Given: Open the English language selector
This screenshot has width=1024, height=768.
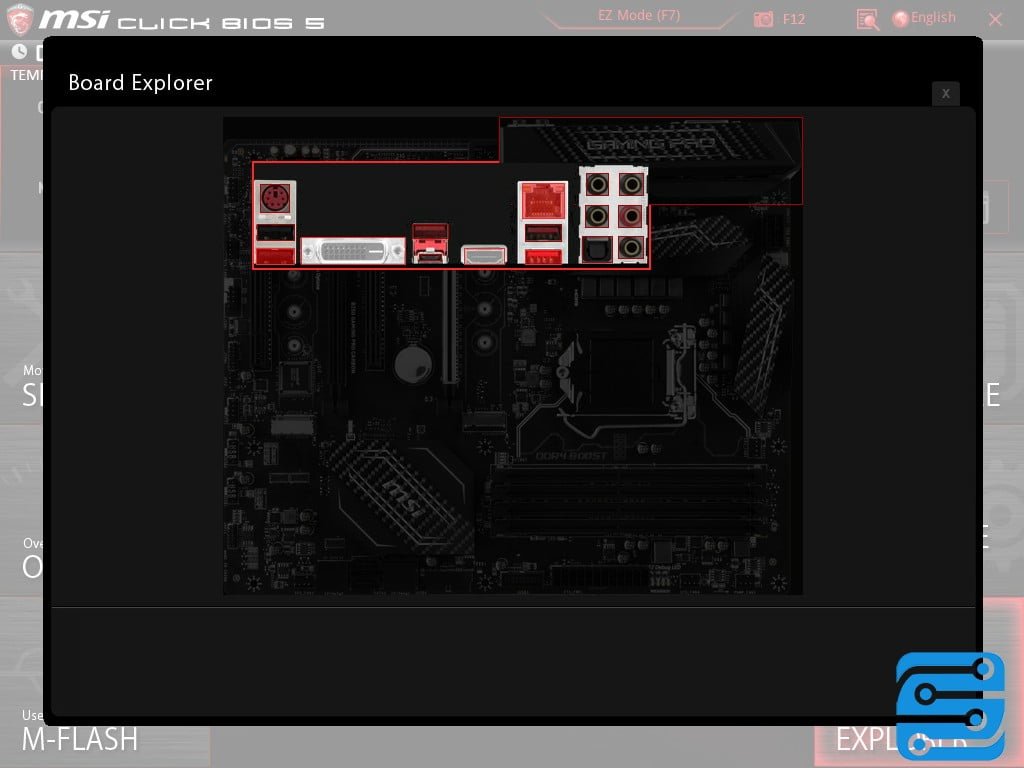Looking at the screenshot, I should click(x=925, y=17).
